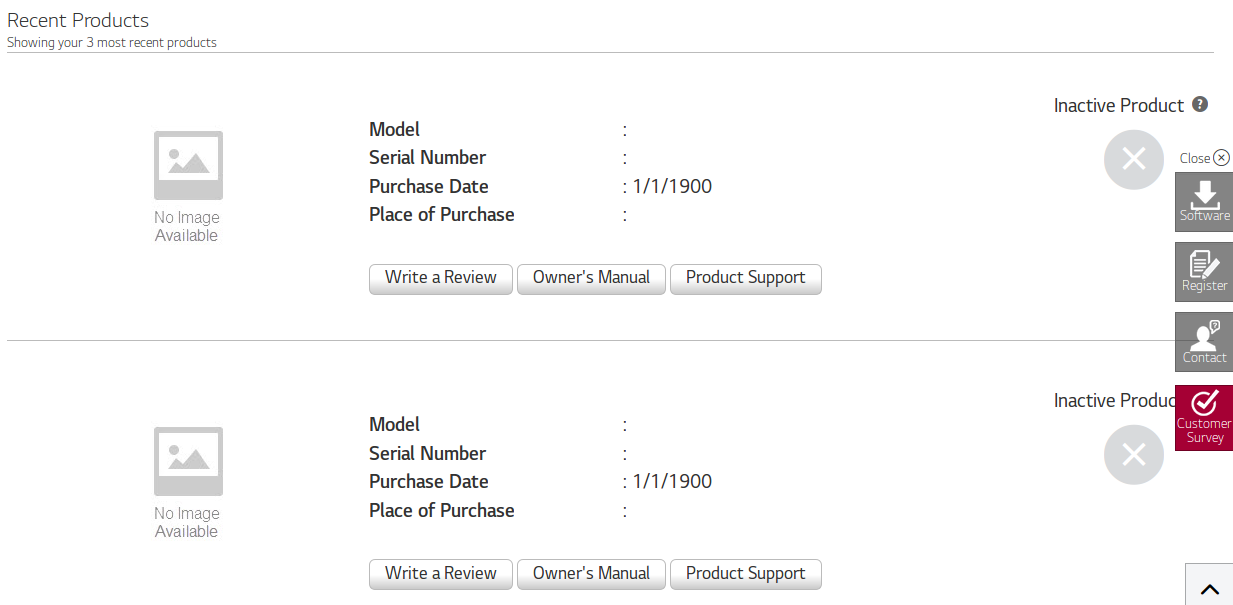
Task: Click the Recent Products heading
Action: click(x=78, y=20)
